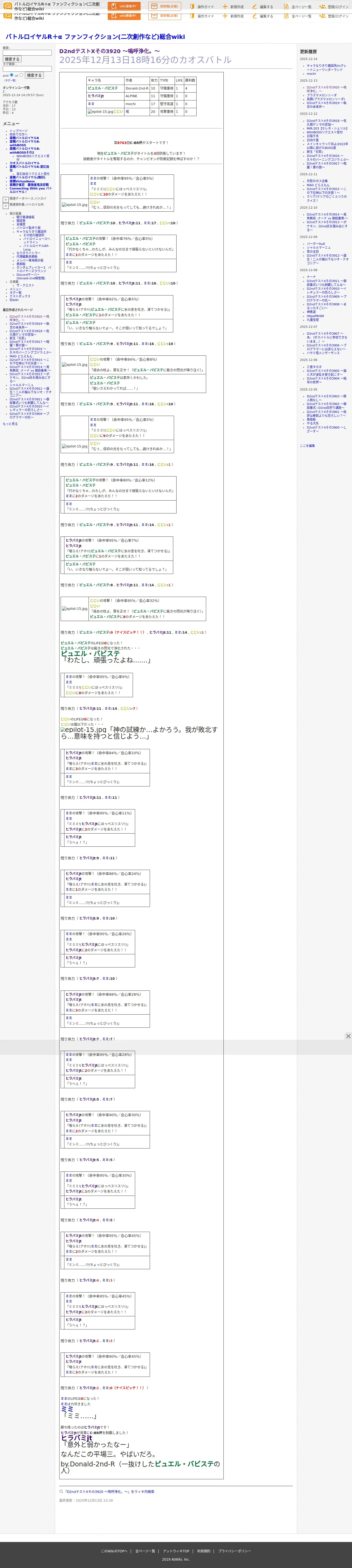Open the 雑談室 board link
The height and width of the screenshot is (1568, 352).
pos(21,220)
